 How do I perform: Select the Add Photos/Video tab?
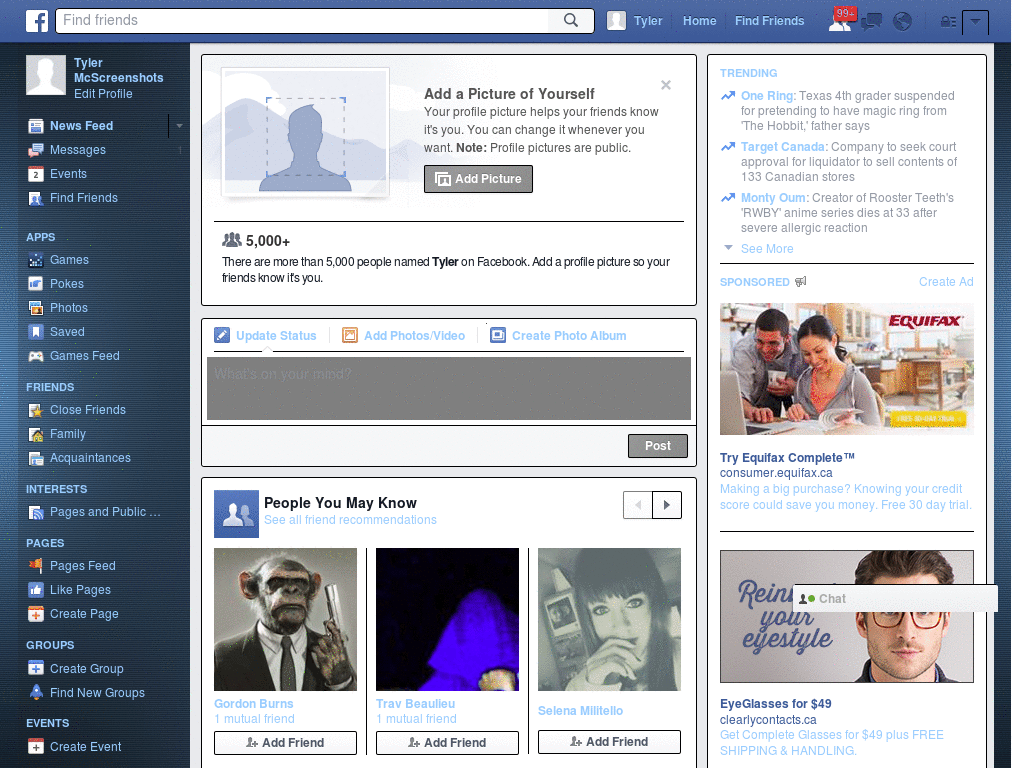click(404, 336)
